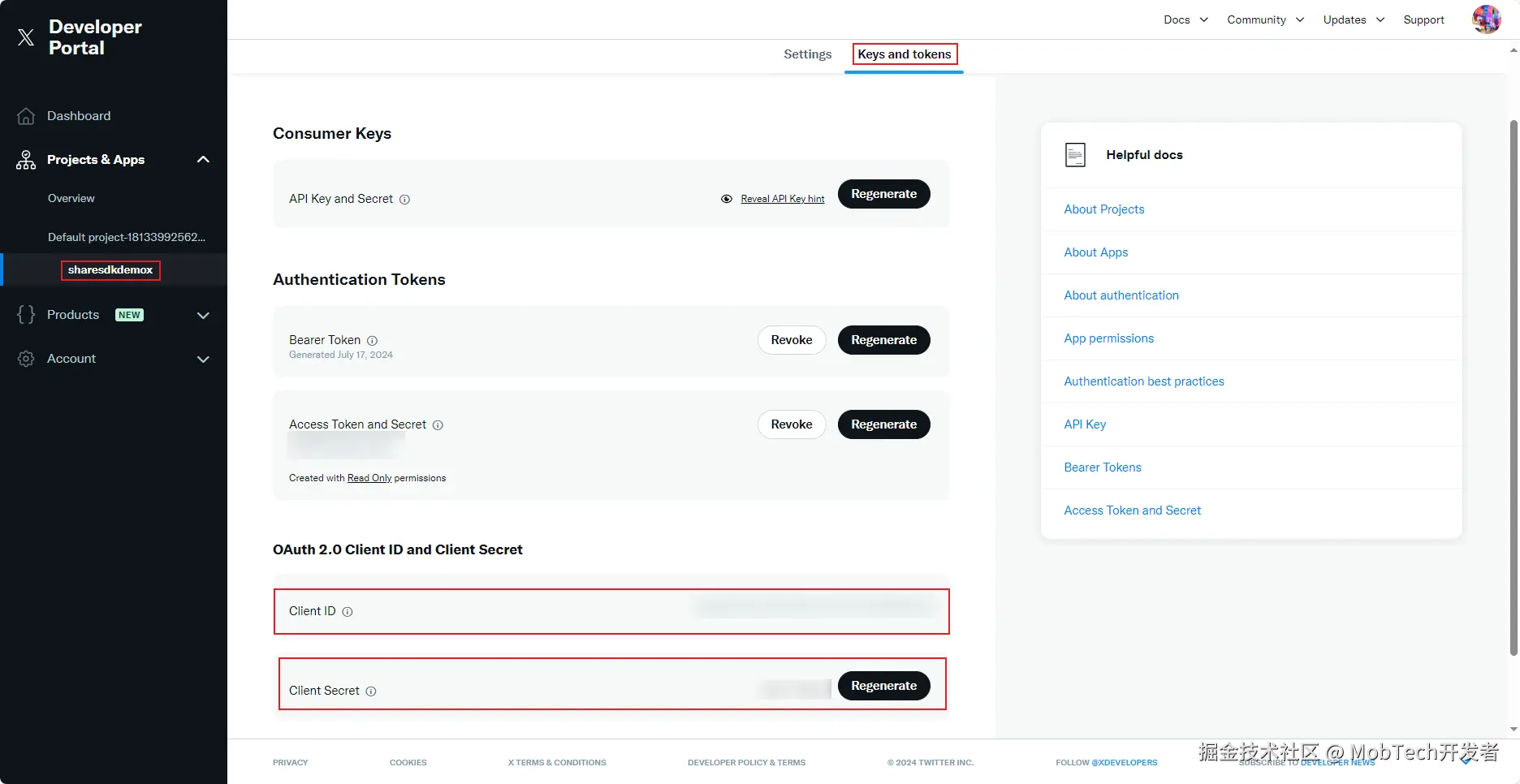Open Access Token and Secret doc link
The image size is (1520, 784).
point(1133,510)
